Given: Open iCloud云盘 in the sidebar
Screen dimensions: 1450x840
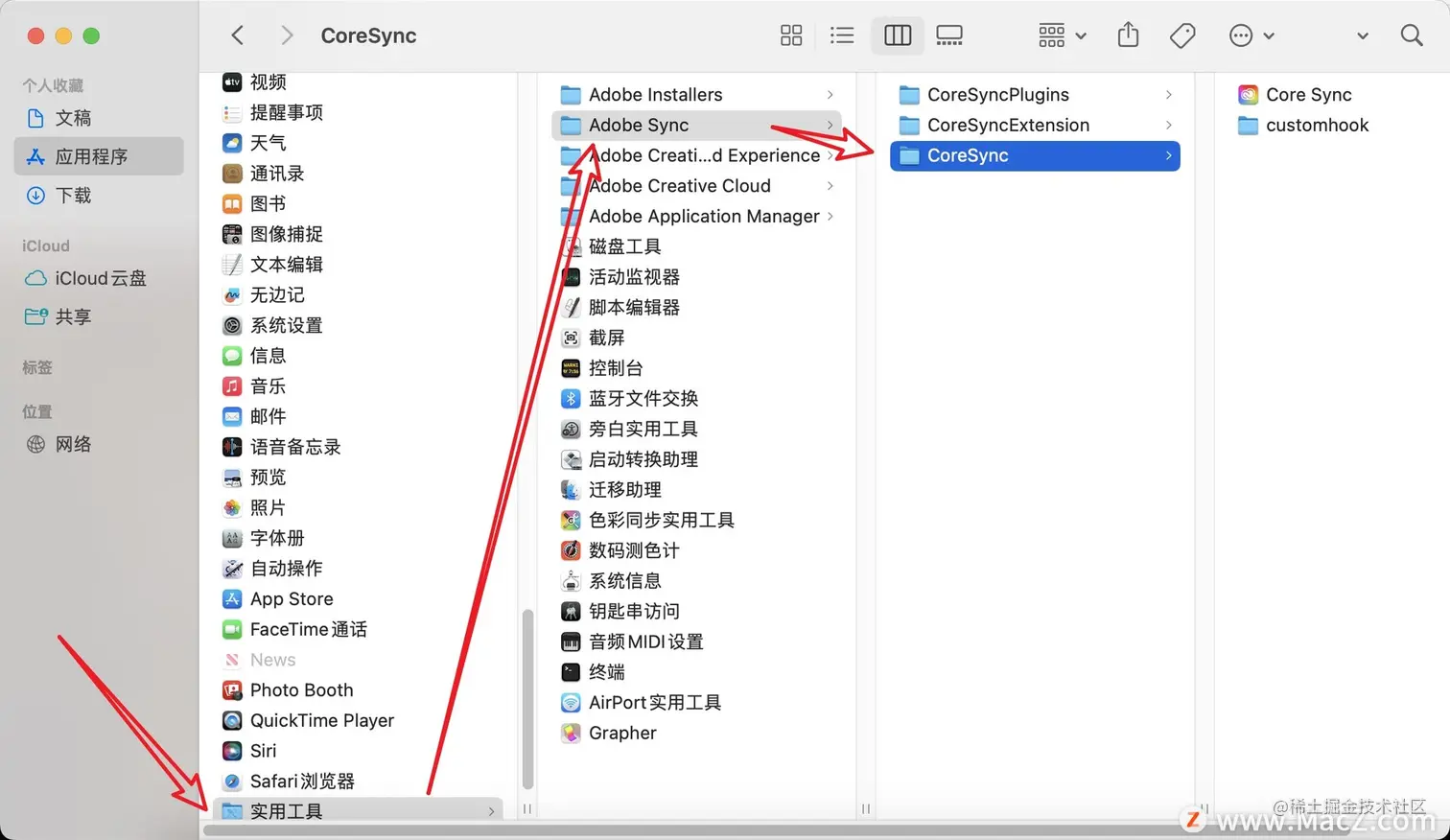Looking at the screenshot, I should [100, 278].
